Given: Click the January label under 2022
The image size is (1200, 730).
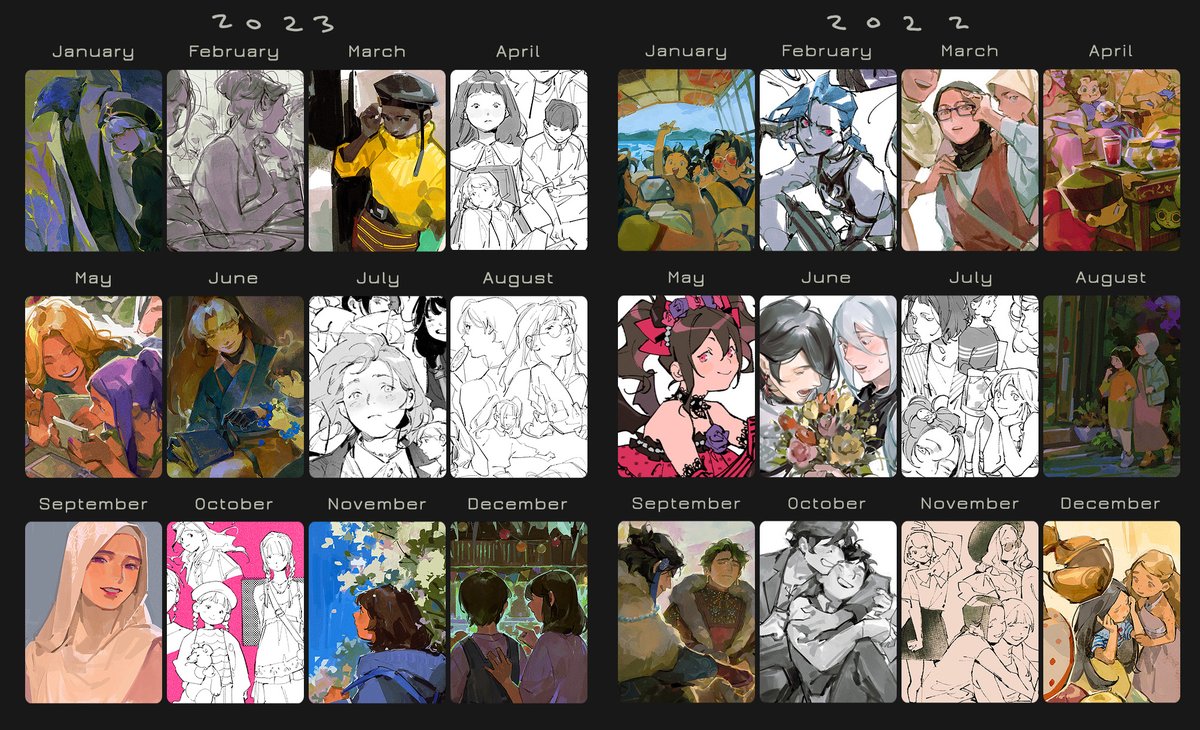Looking at the screenshot, I should [686, 51].
